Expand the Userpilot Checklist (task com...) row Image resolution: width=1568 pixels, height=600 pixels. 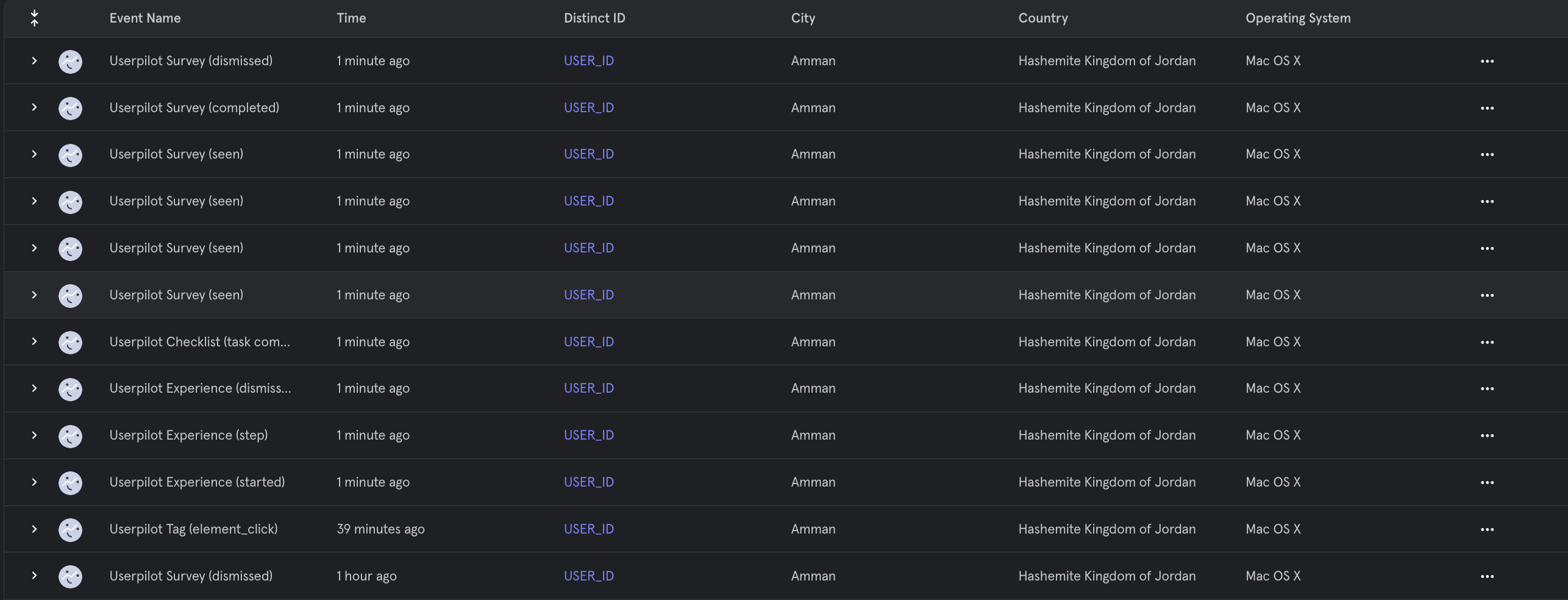pyautogui.click(x=35, y=342)
